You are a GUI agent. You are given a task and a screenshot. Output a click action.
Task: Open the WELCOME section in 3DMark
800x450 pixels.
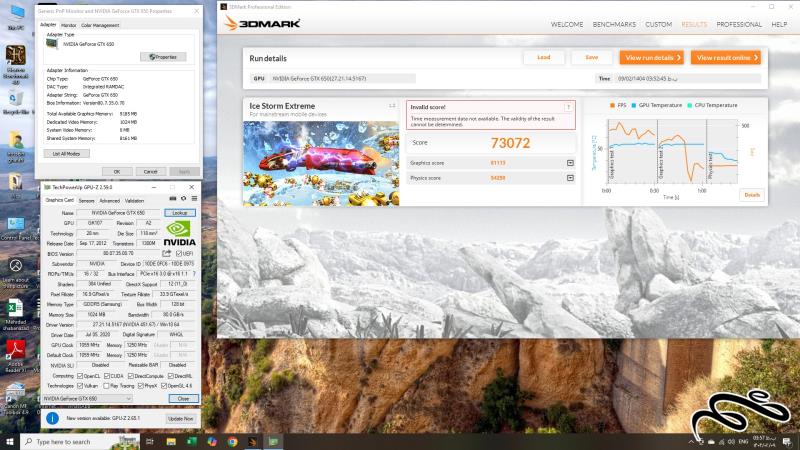pos(567,24)
